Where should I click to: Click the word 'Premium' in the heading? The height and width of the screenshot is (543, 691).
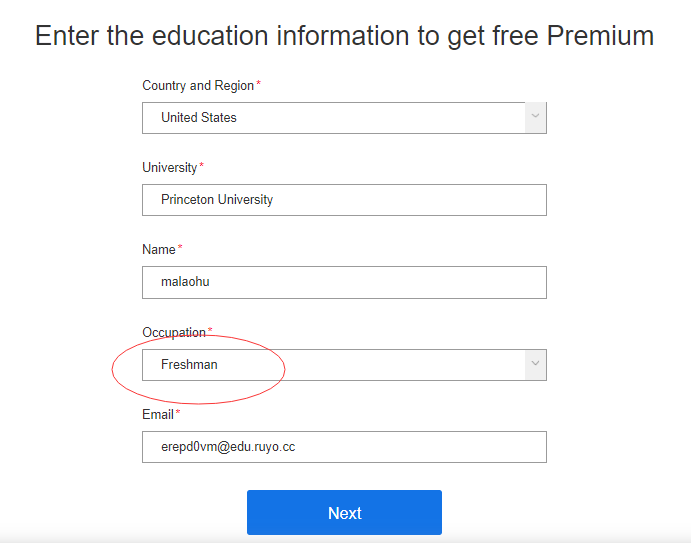[600, 36]
